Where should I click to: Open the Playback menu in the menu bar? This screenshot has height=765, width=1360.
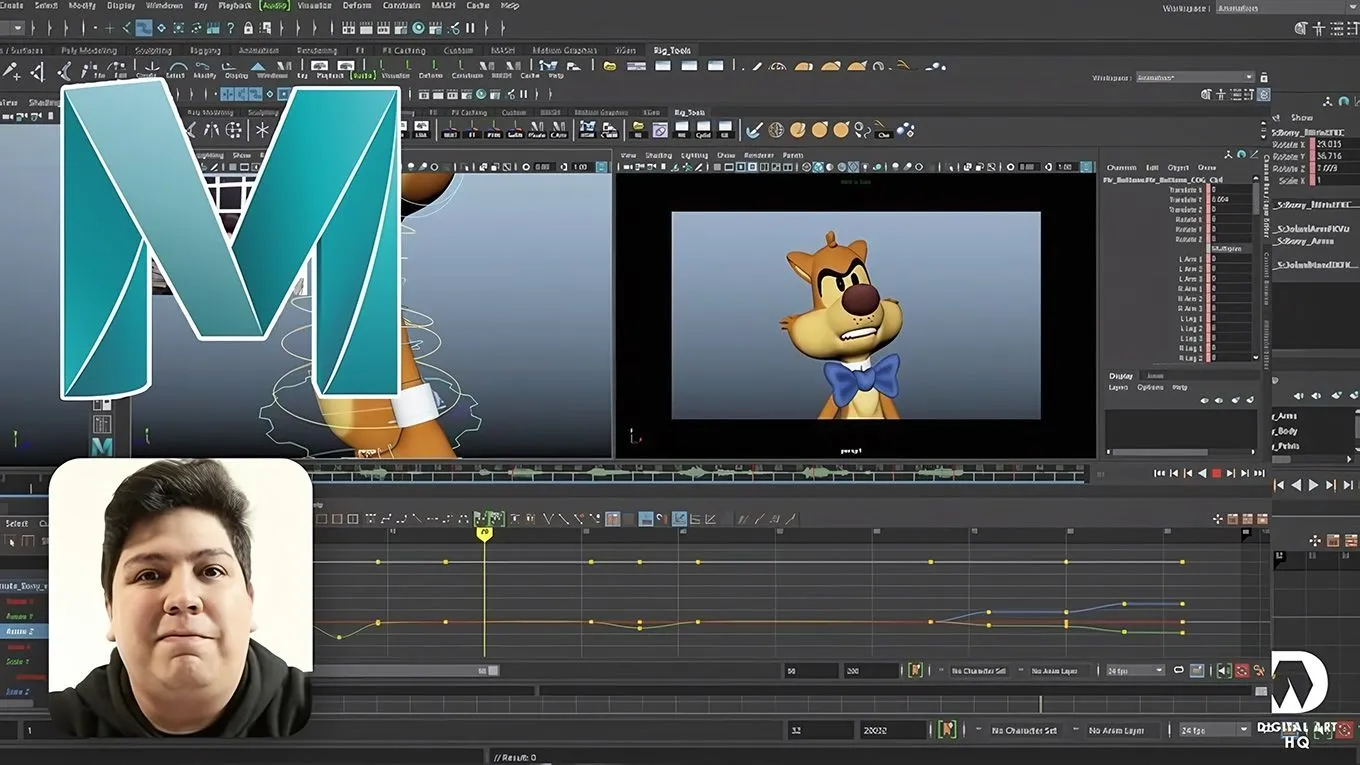tap(235, 6)
